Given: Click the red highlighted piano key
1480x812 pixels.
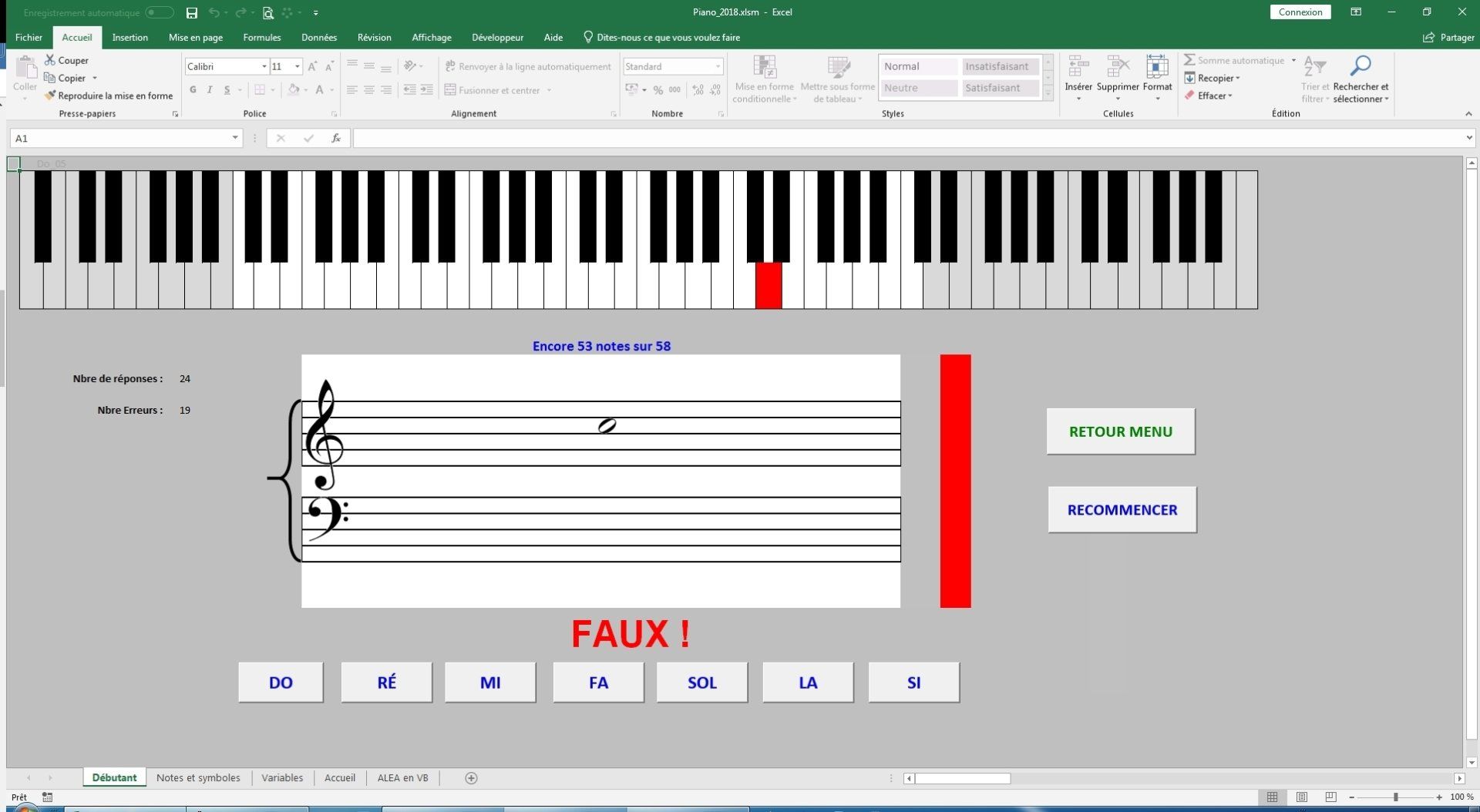Looking at the screenshot, I should (769, 285).
